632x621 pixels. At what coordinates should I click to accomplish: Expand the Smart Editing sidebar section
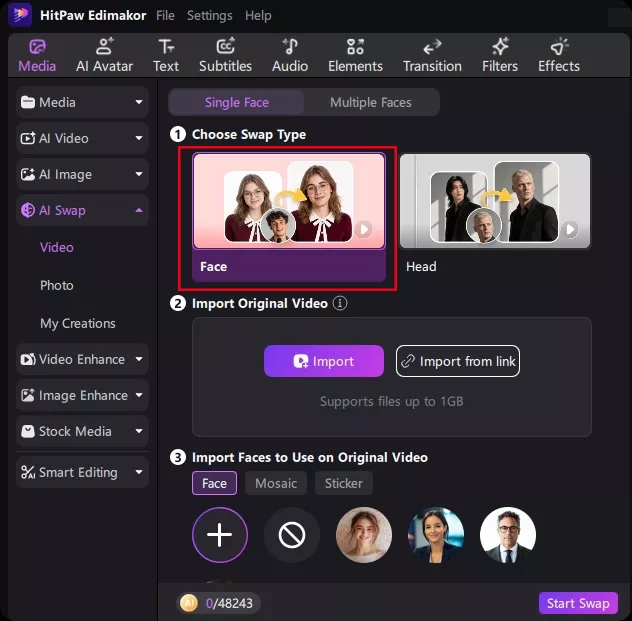click(x=82, y=472)
